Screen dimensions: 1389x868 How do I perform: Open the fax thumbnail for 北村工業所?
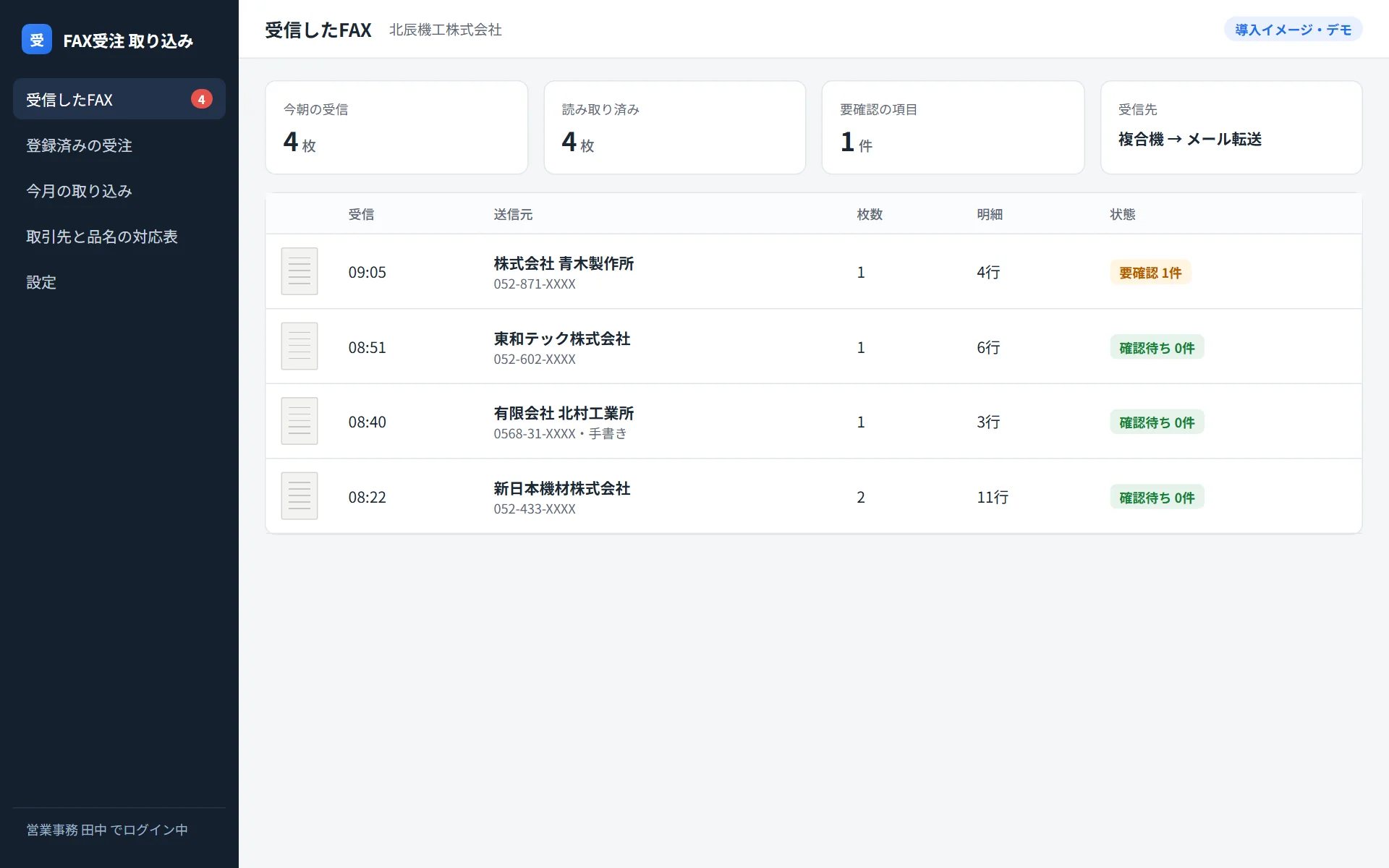[300, 421]
